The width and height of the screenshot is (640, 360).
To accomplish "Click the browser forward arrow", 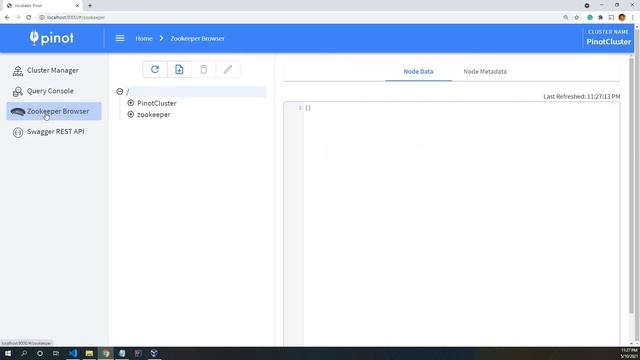I will [x=18, y=17].
